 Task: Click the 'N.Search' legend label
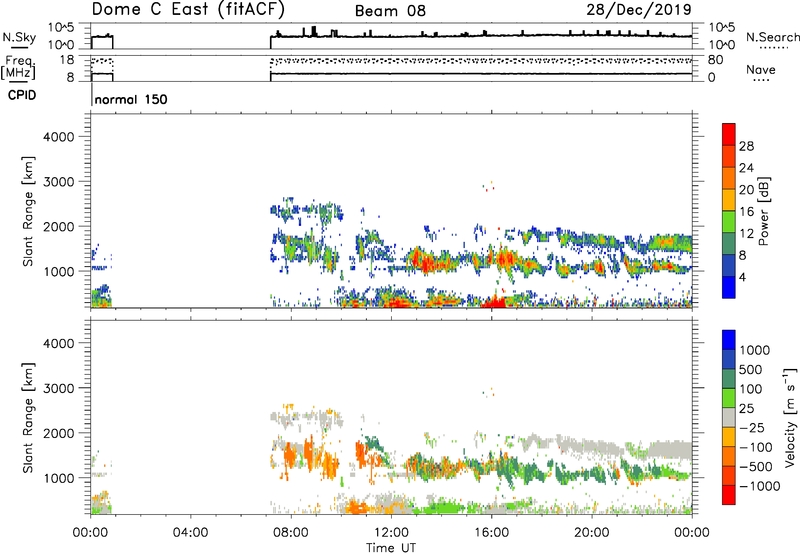(772, 37)
